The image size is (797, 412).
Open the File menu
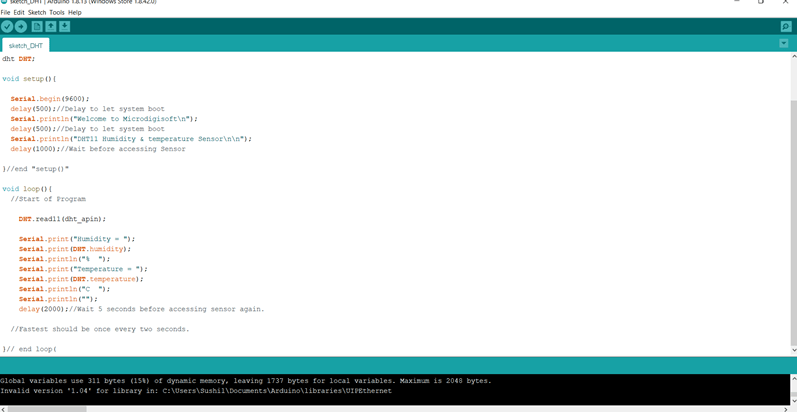point(6,12)
